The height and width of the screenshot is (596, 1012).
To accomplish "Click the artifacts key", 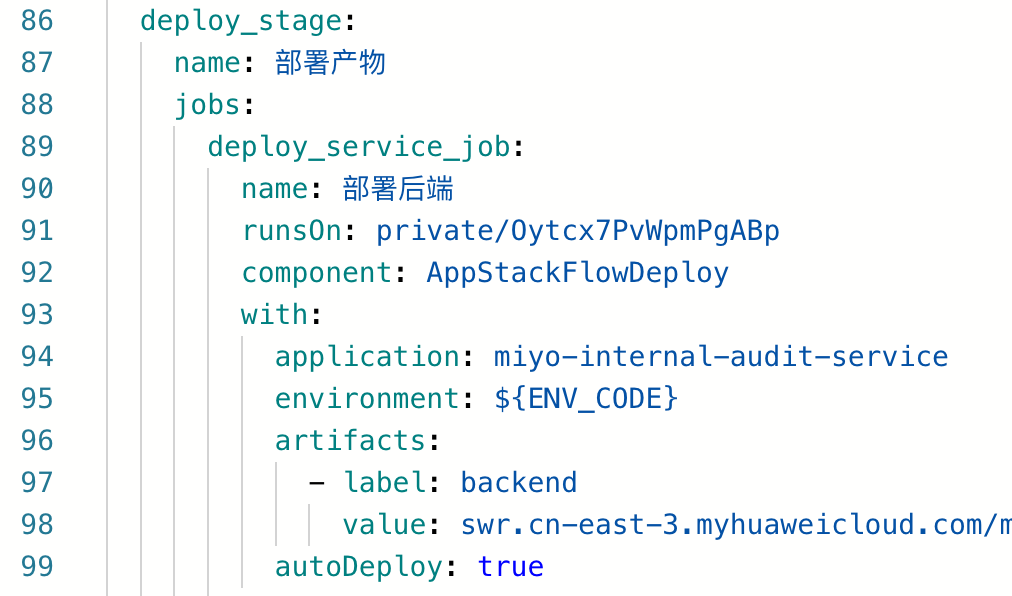I will pyautogui.click(x=350, y=441).
